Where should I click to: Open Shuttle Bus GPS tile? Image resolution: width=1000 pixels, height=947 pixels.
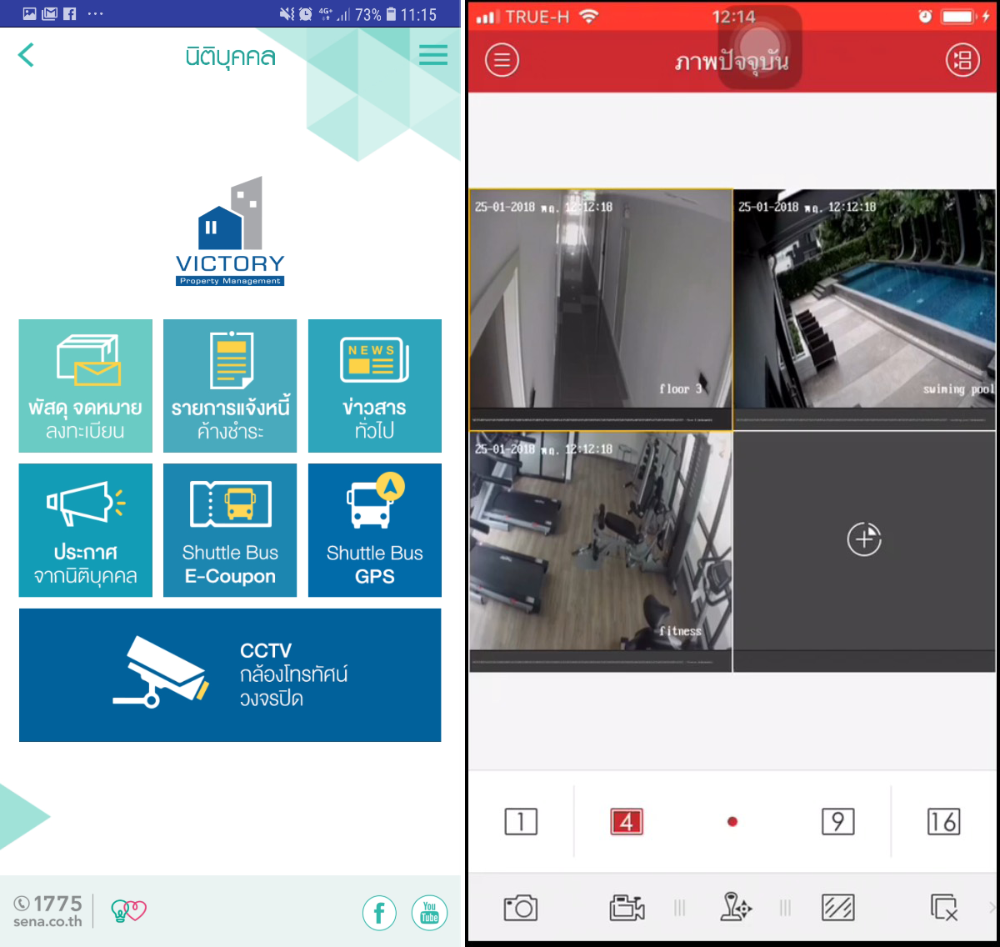[374, 530]
